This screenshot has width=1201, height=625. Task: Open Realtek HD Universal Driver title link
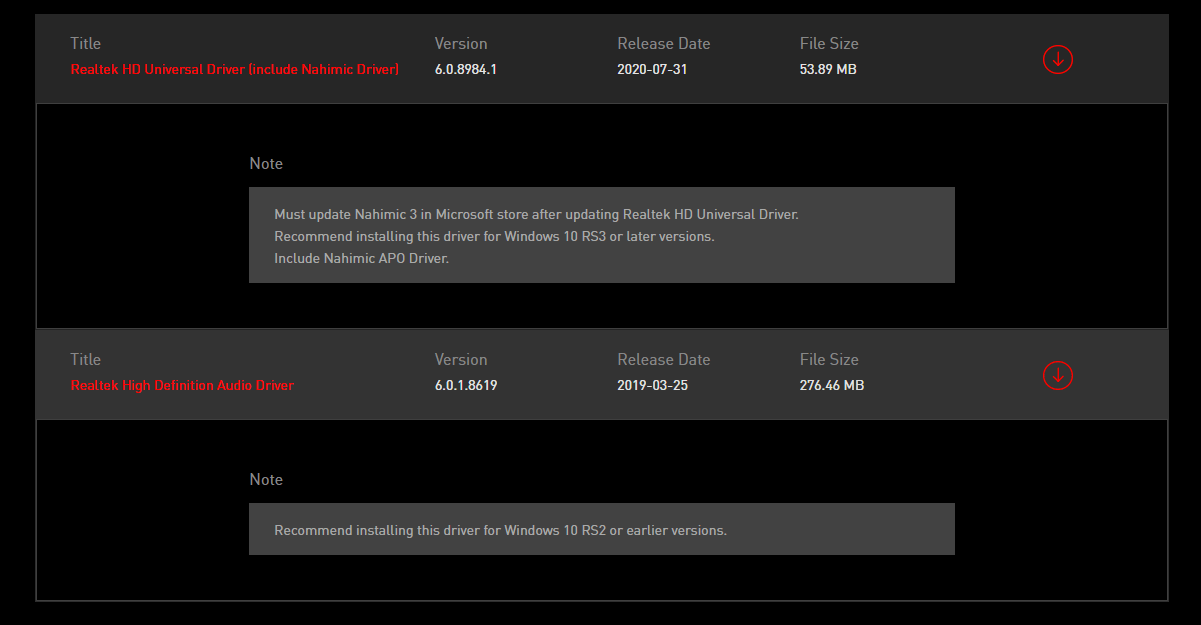[x=235, y=69]
